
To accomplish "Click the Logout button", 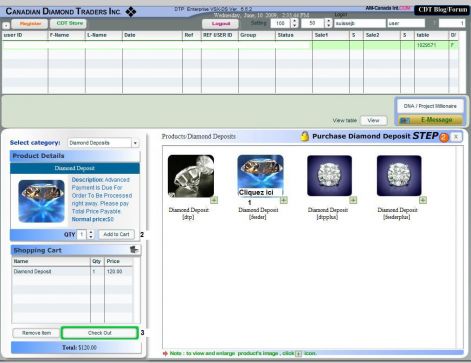I will pos(221,24).
